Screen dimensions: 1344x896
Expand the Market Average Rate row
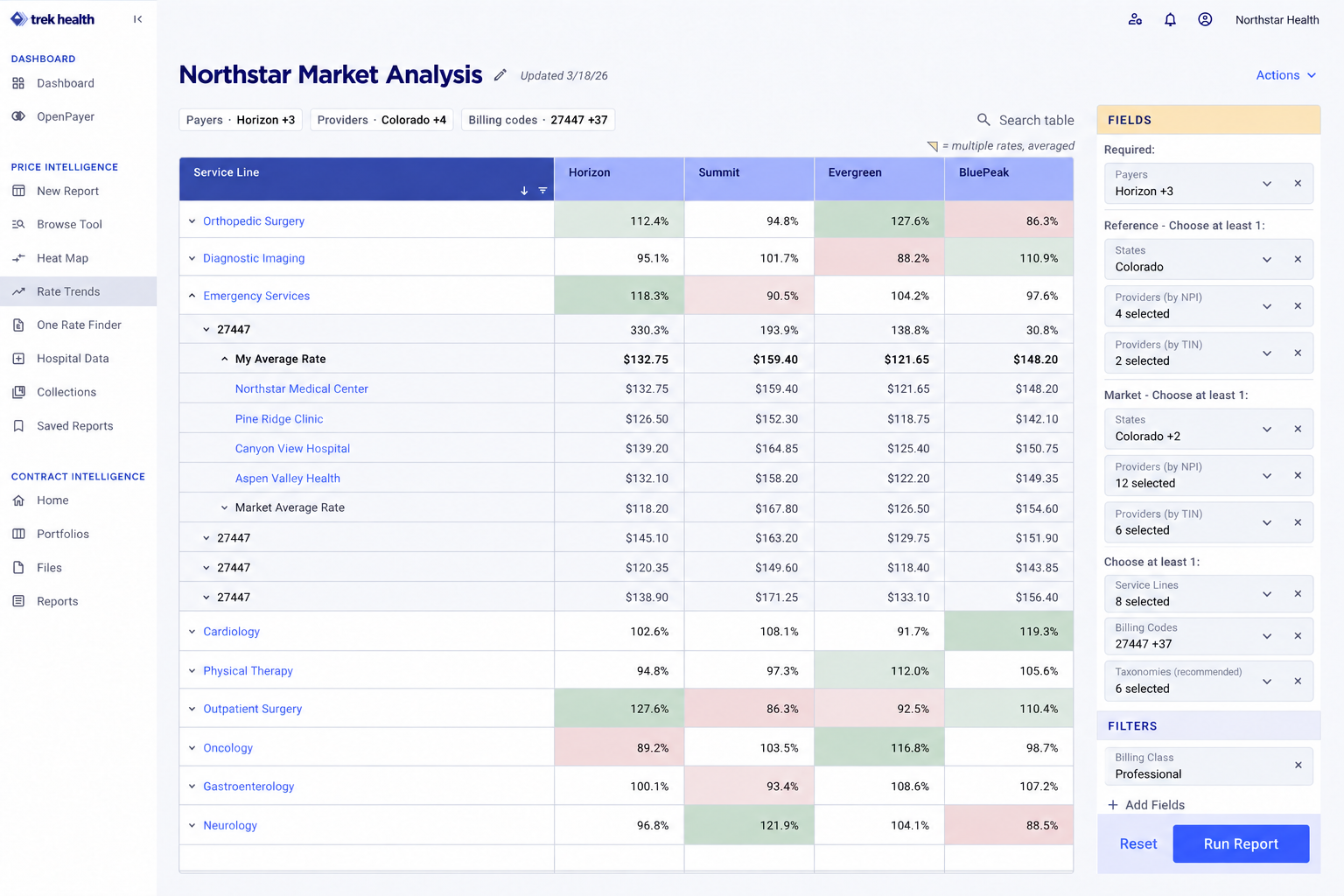[224, 507]
